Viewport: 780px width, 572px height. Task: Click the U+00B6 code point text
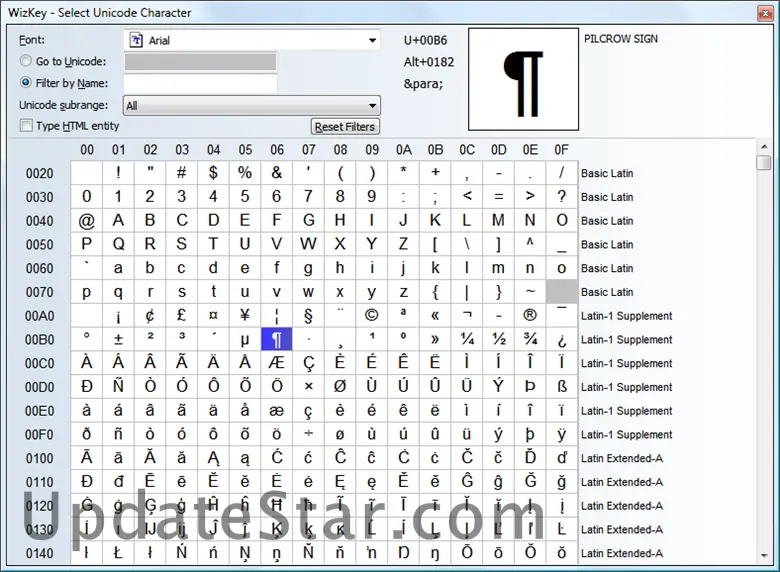point(425,40)
